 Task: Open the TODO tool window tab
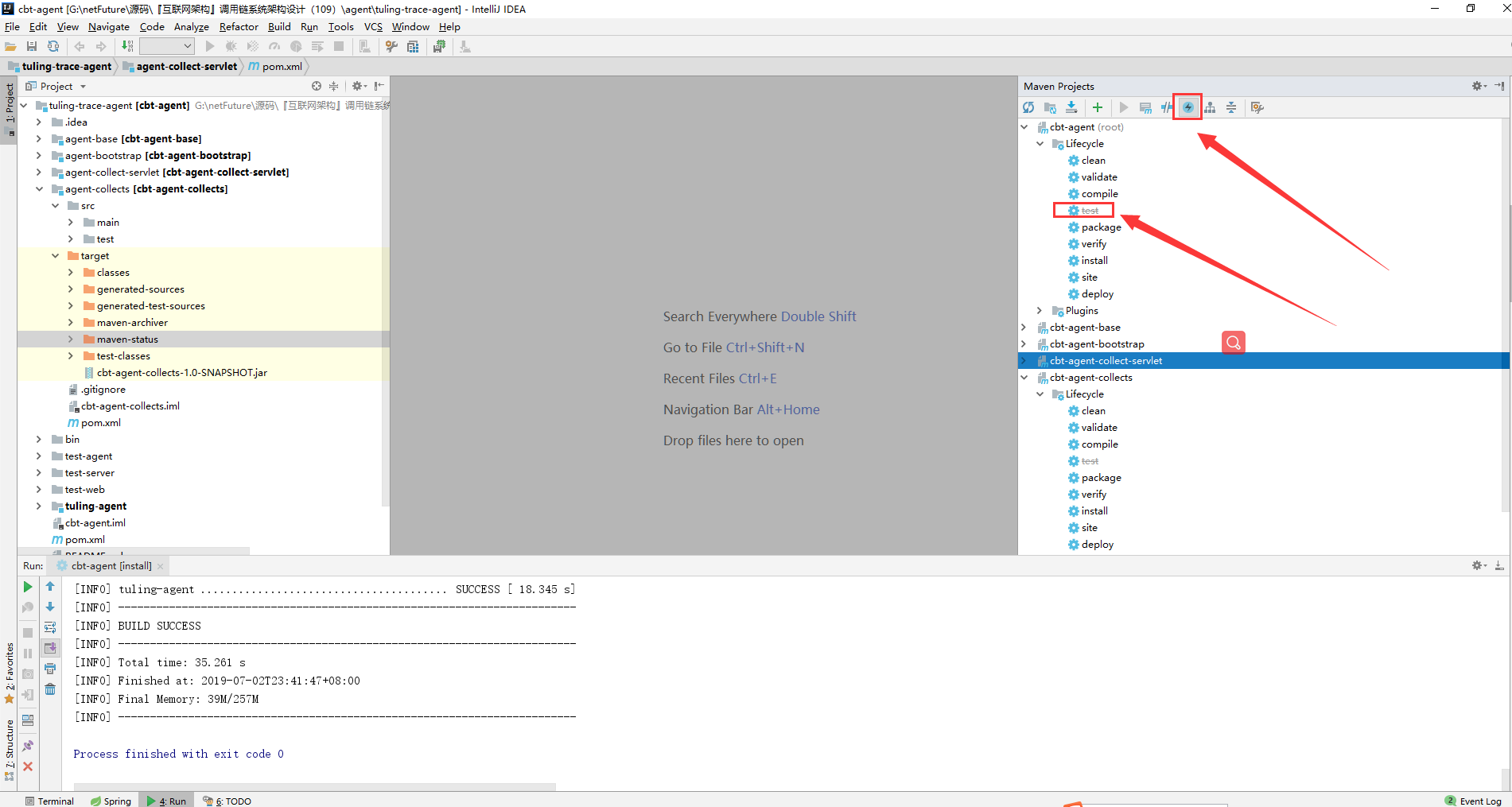227,801
